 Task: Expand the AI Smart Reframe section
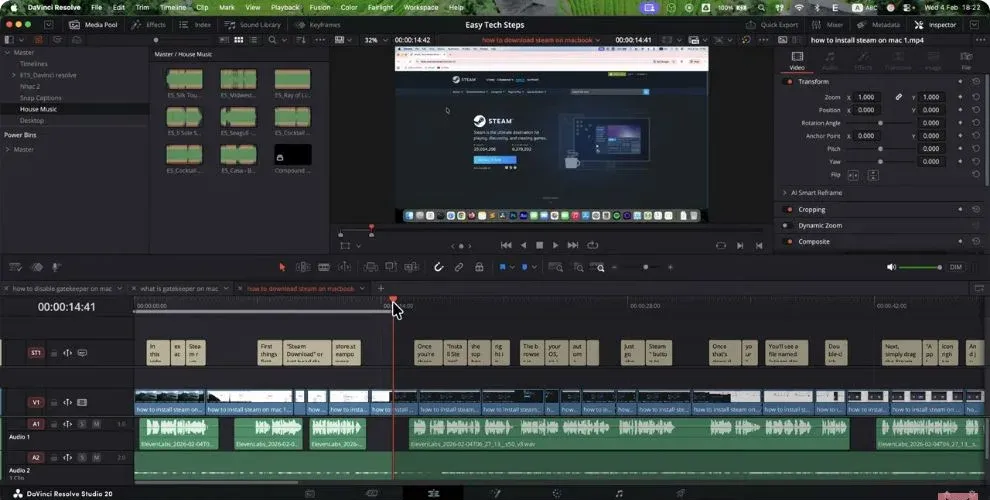[785, 193]
